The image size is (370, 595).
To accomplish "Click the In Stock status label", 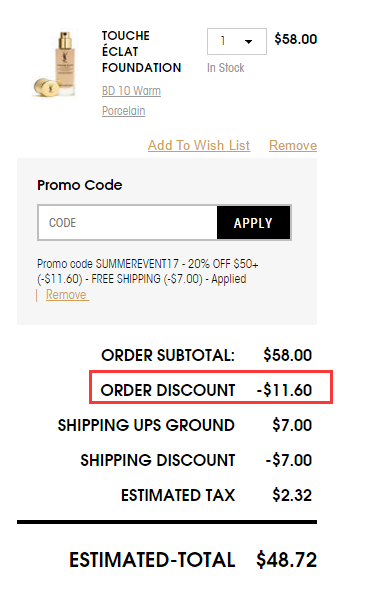I will click(225, 68).
